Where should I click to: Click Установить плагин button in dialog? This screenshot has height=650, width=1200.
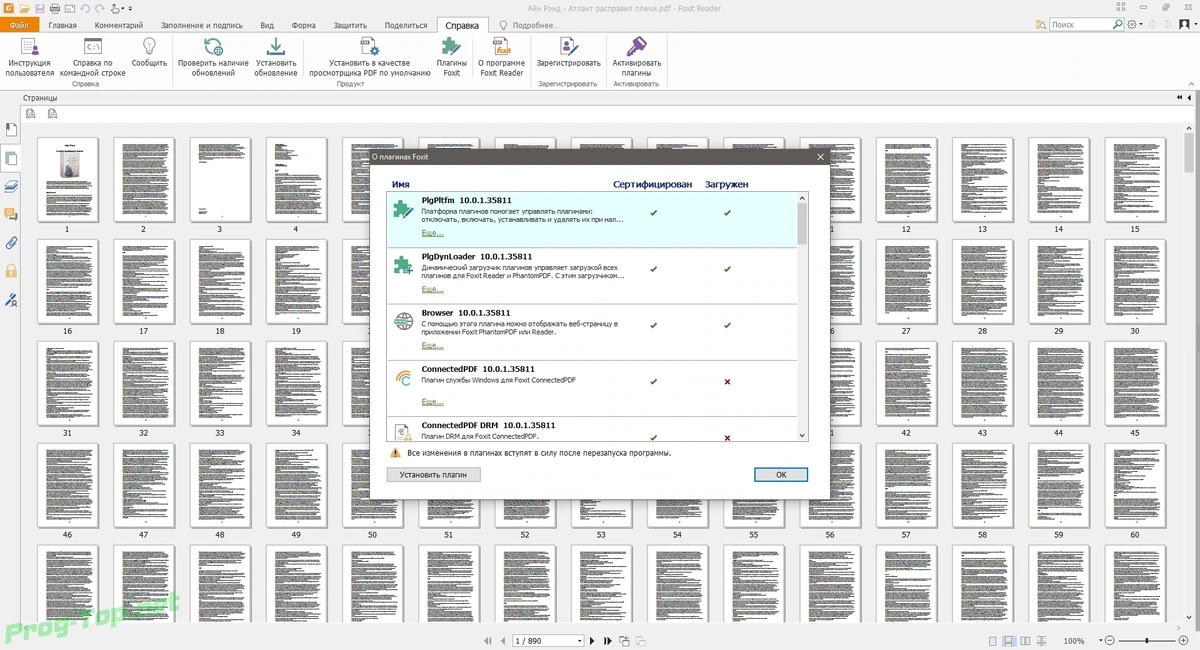click(x=433, y=475)
